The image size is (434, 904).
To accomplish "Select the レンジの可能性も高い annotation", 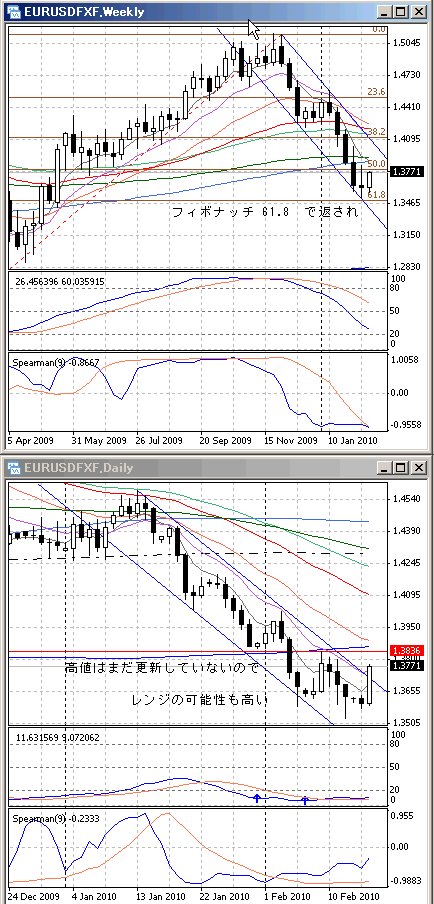I will click(200, 701).
